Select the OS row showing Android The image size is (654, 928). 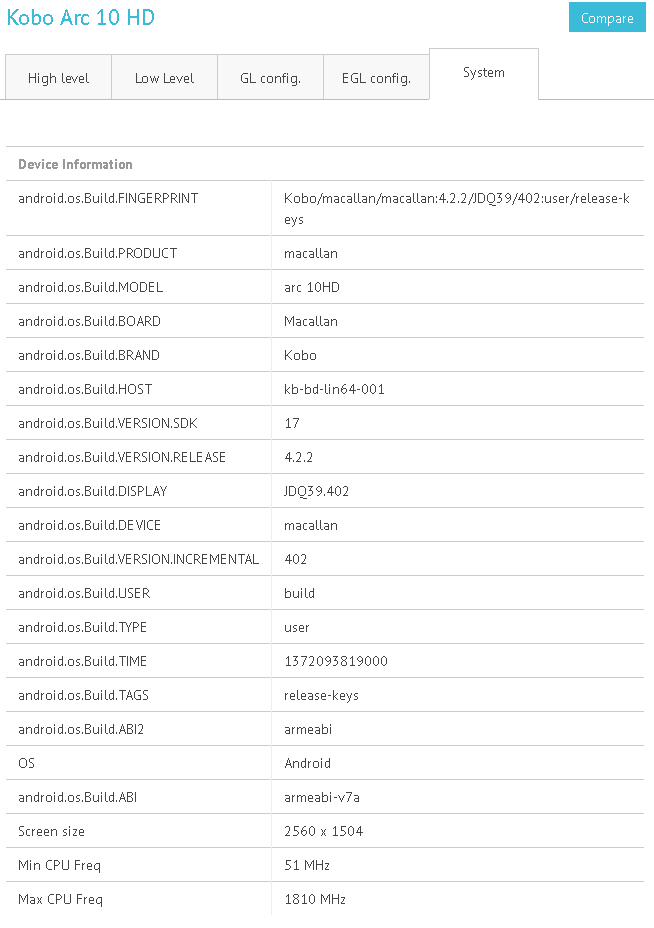(305, 763)
